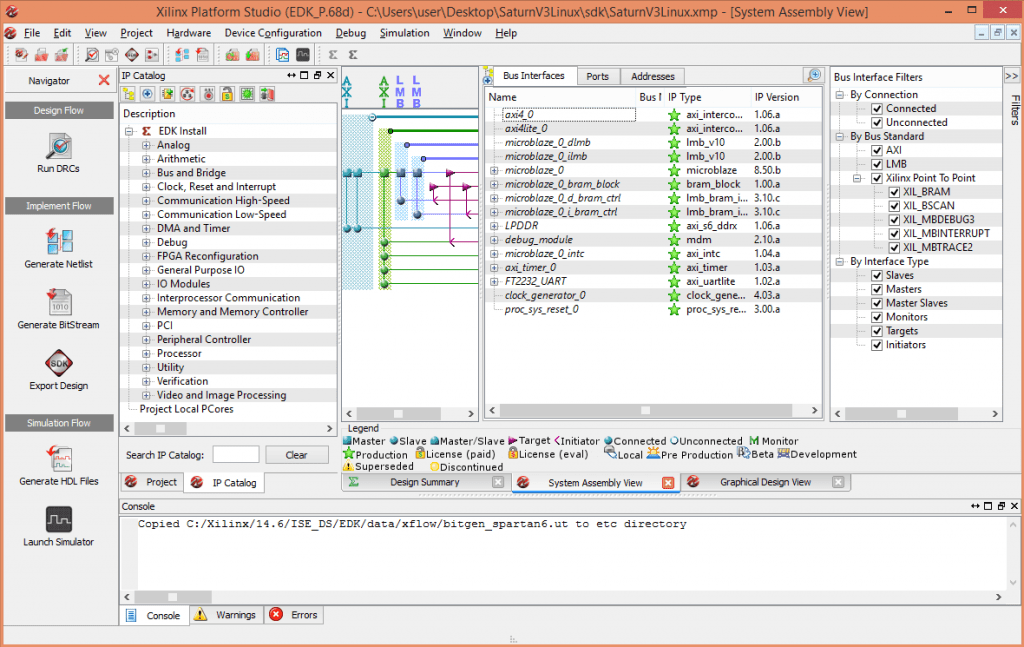Open the Hardware menu

point(188,33)
